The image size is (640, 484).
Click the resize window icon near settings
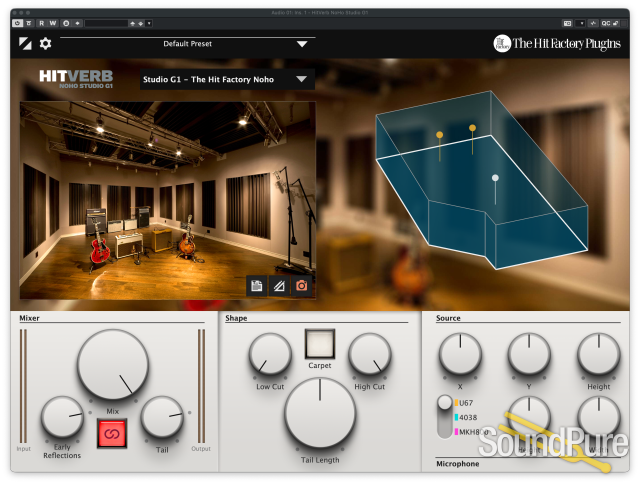click(25, 43)
